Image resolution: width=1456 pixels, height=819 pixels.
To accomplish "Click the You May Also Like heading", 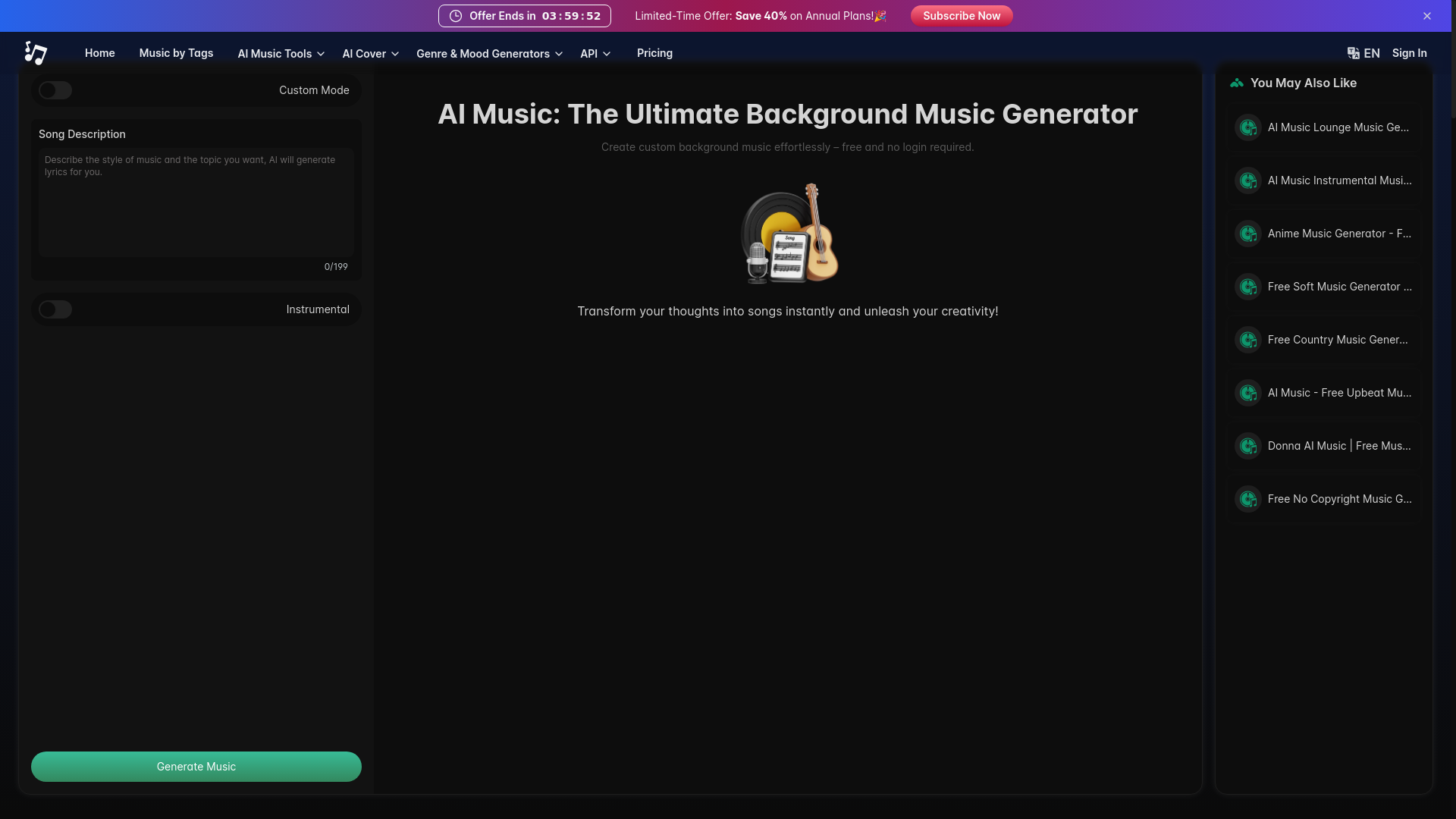I will (1304, 83).
